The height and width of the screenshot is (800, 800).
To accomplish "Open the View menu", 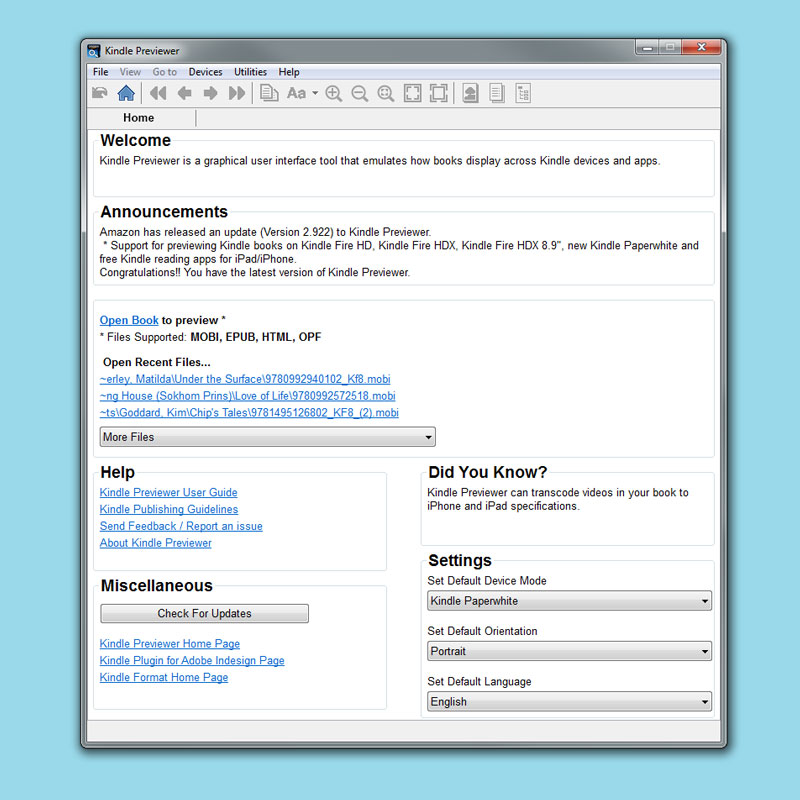I will tap(130, 72).
